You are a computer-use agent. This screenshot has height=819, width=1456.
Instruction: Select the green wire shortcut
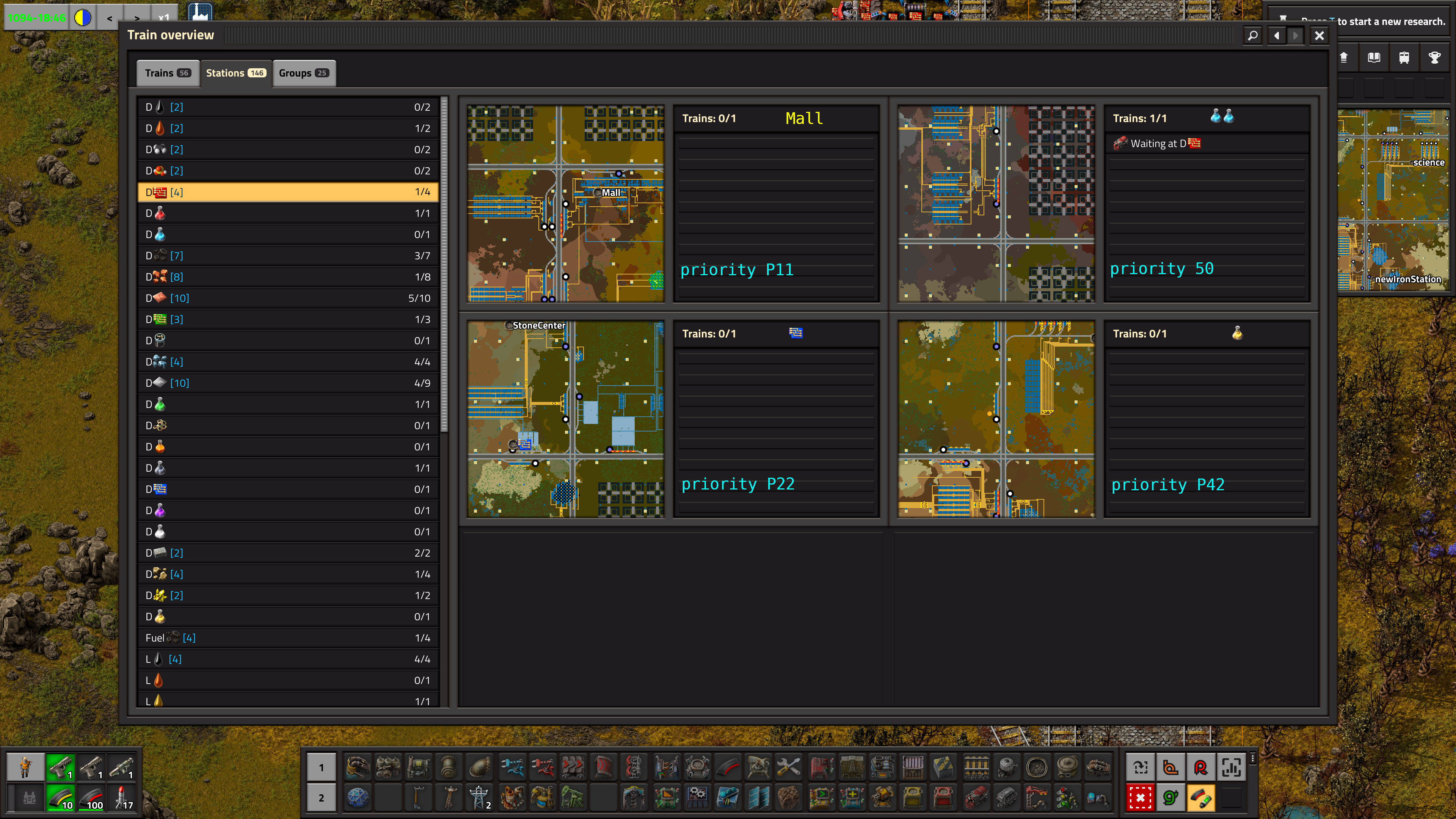click(x=1170, y=797)
